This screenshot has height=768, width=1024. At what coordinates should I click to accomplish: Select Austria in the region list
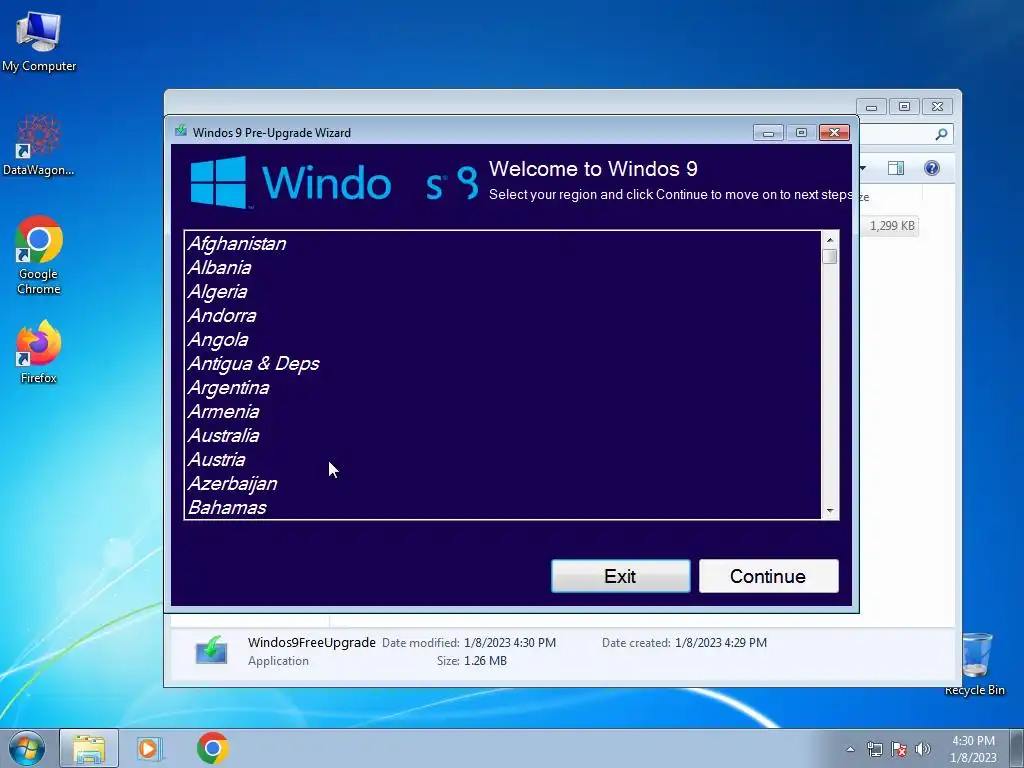pyautogui.click(x=502, y=460)
